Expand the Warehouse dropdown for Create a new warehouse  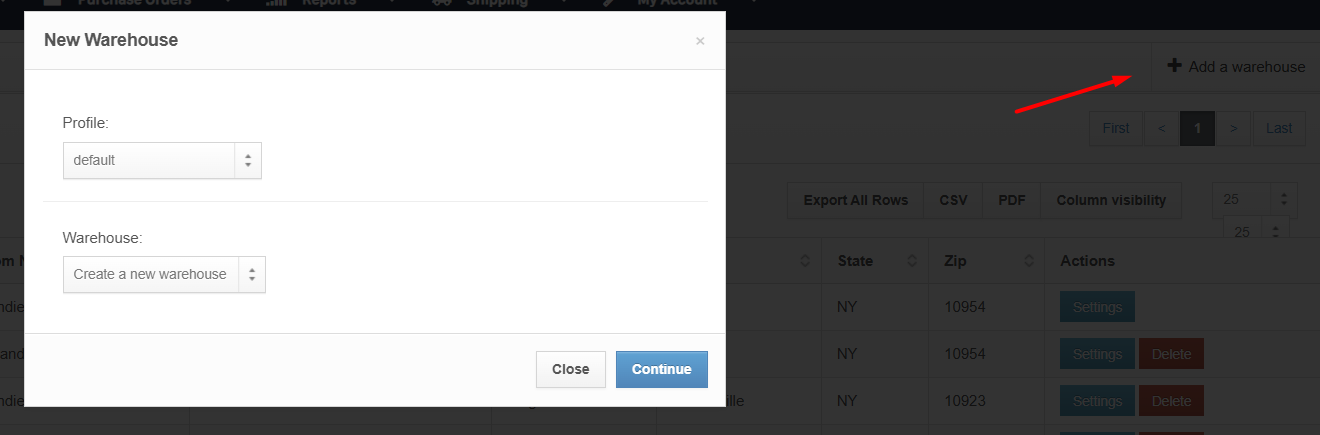tap(164, 274)
